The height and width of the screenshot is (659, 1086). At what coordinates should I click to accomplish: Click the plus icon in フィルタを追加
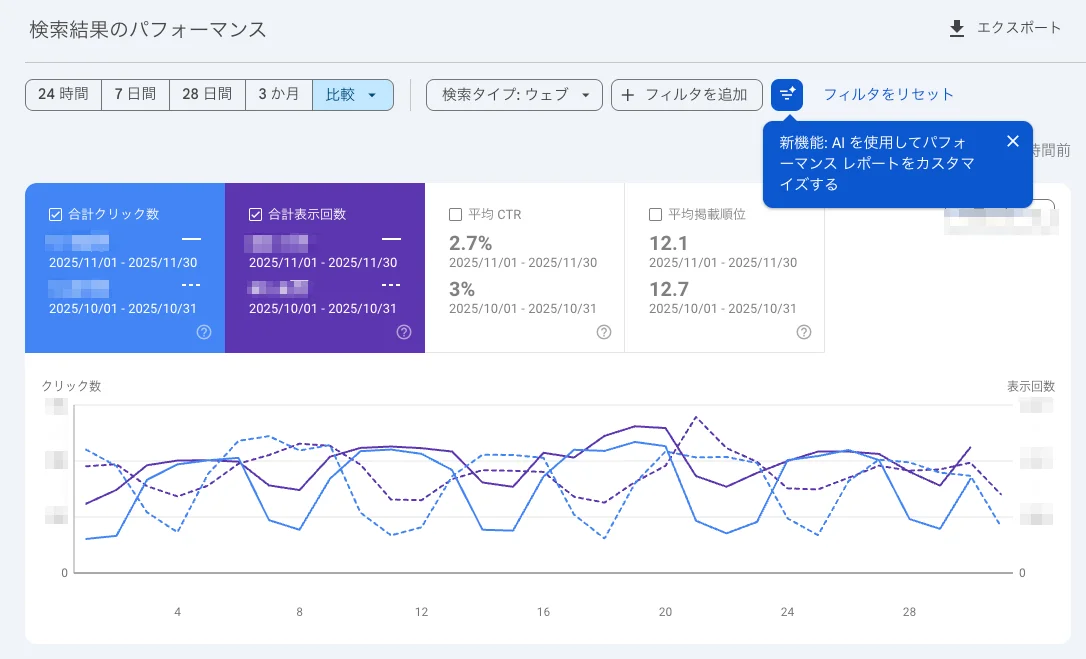click(x=628, y=95)
